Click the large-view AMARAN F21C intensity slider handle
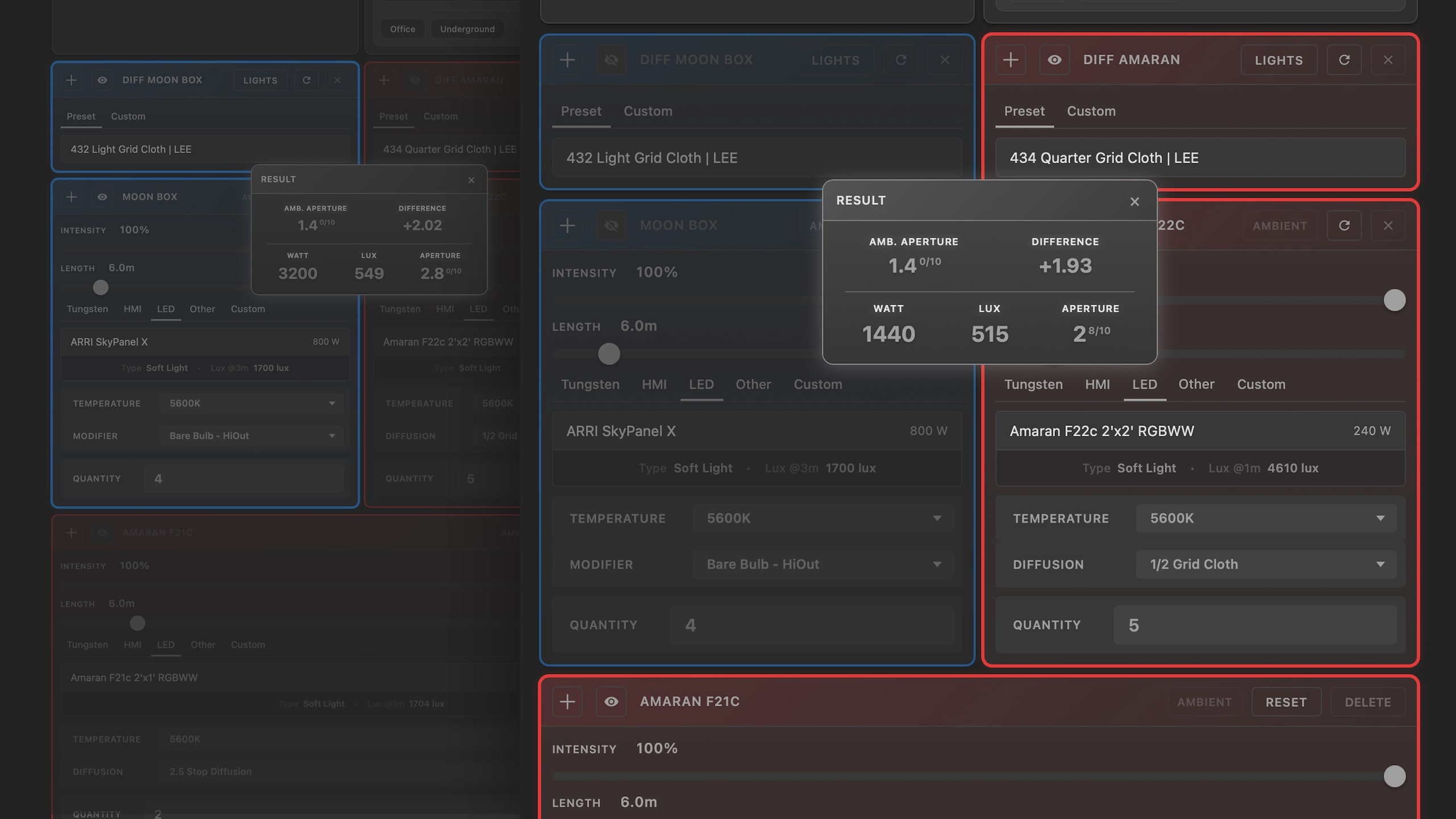 click(x=1394, y=776)
